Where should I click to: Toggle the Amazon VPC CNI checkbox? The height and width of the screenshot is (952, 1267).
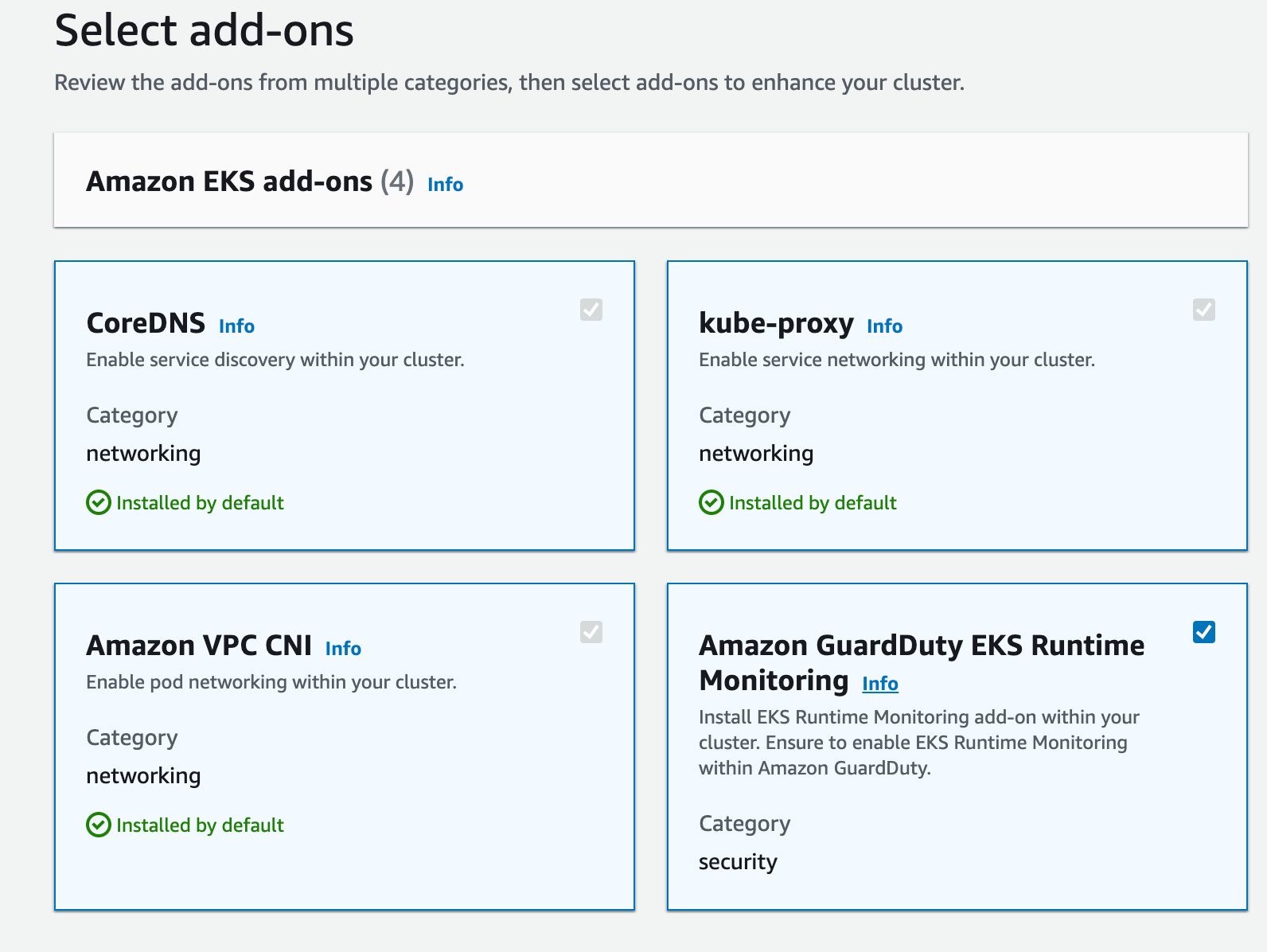pos(591,632)
